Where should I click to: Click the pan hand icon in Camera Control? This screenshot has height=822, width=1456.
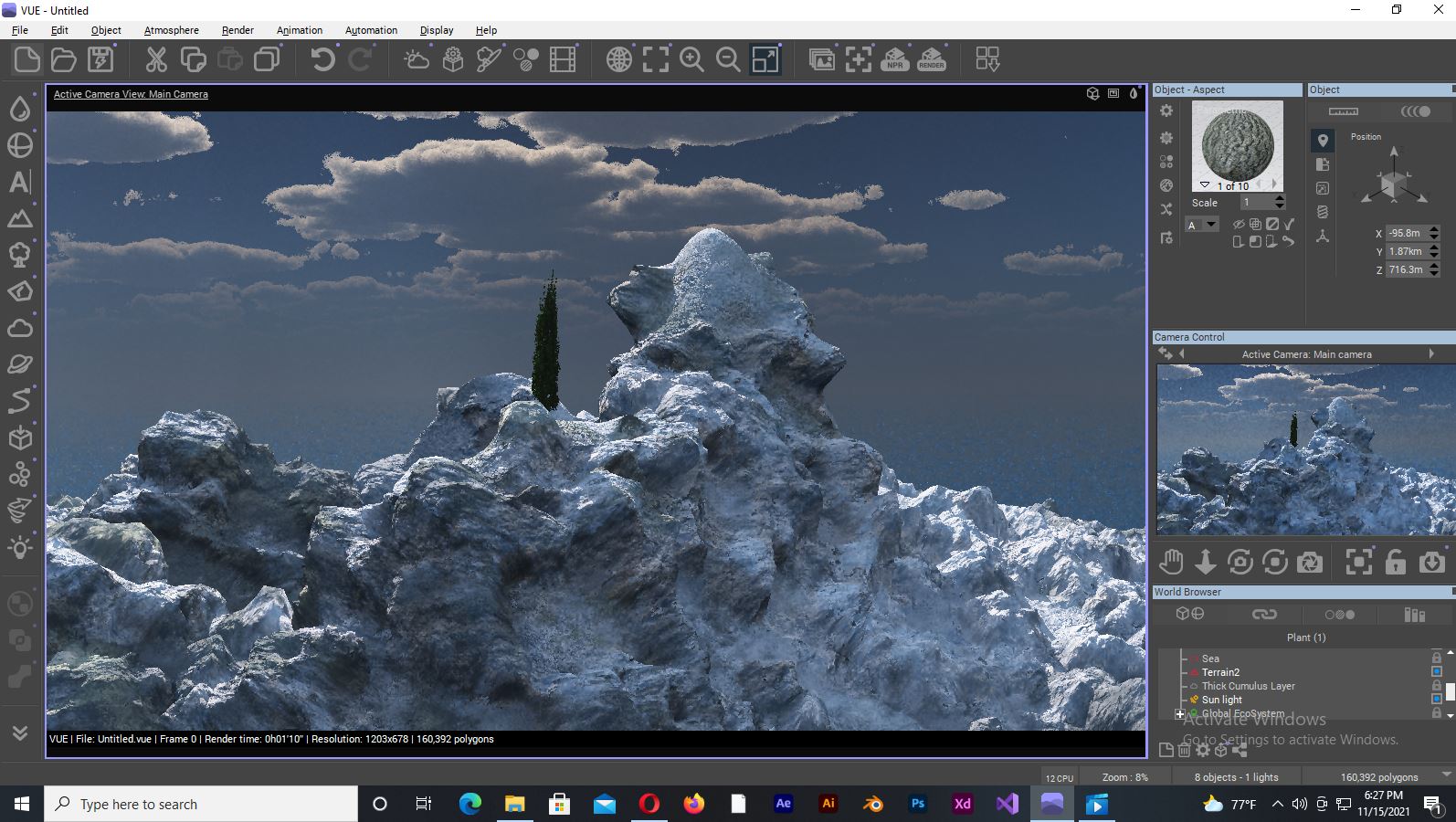click(1171, 562)
